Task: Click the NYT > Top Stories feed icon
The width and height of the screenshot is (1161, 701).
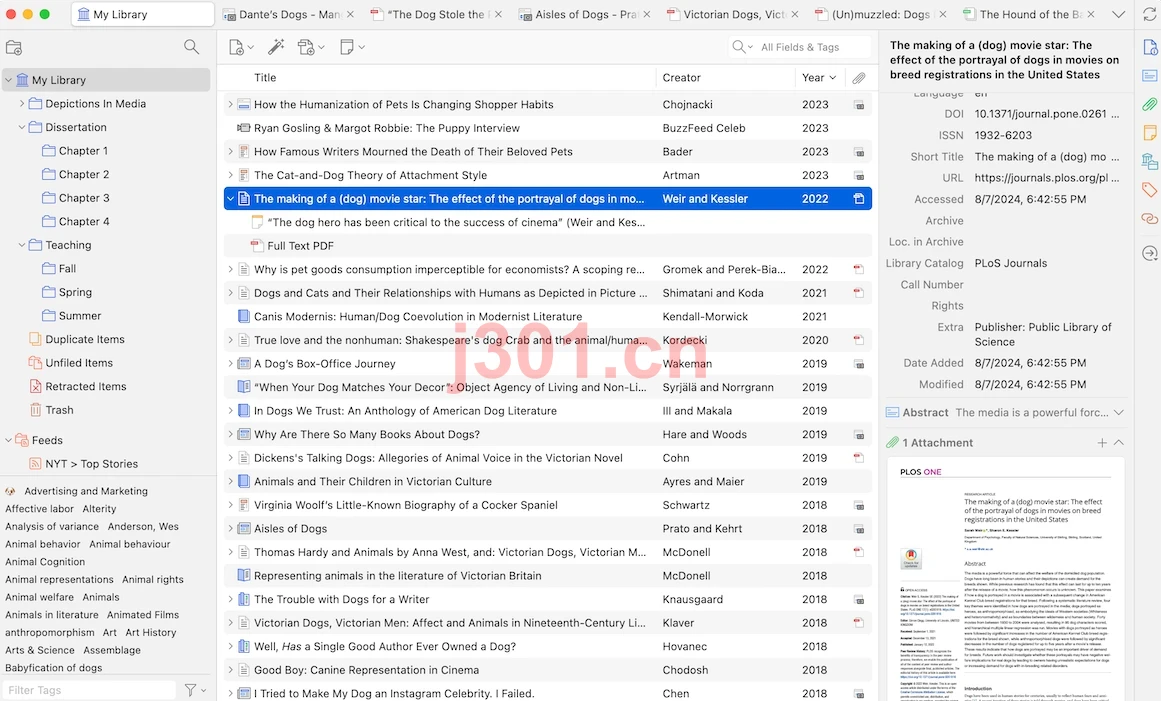Action: [35, 463]
